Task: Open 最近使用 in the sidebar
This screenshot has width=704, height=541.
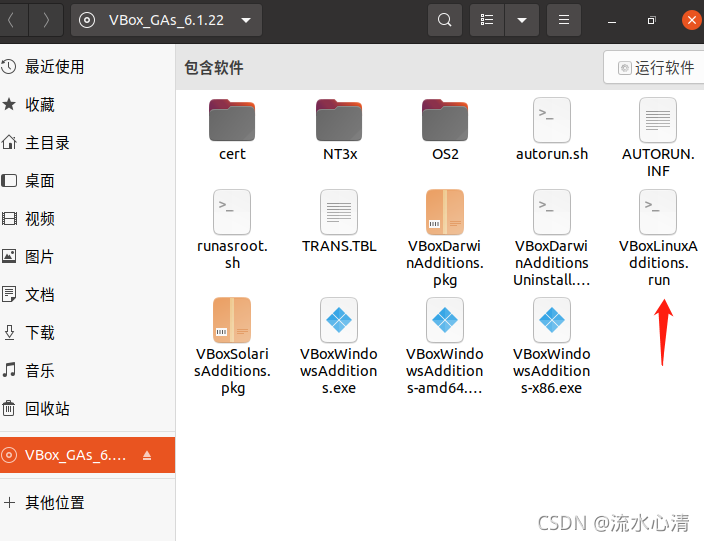Action: point(88,67)
